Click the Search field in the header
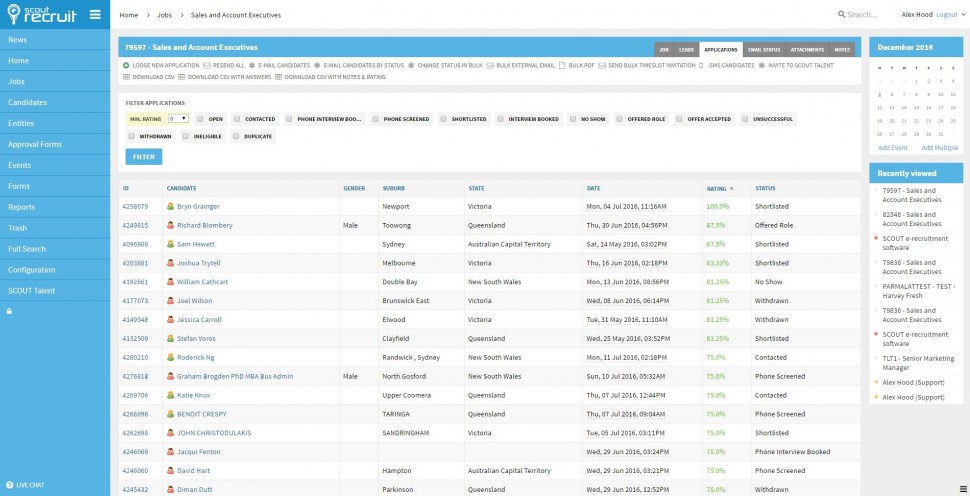 (x=863, y=15)
